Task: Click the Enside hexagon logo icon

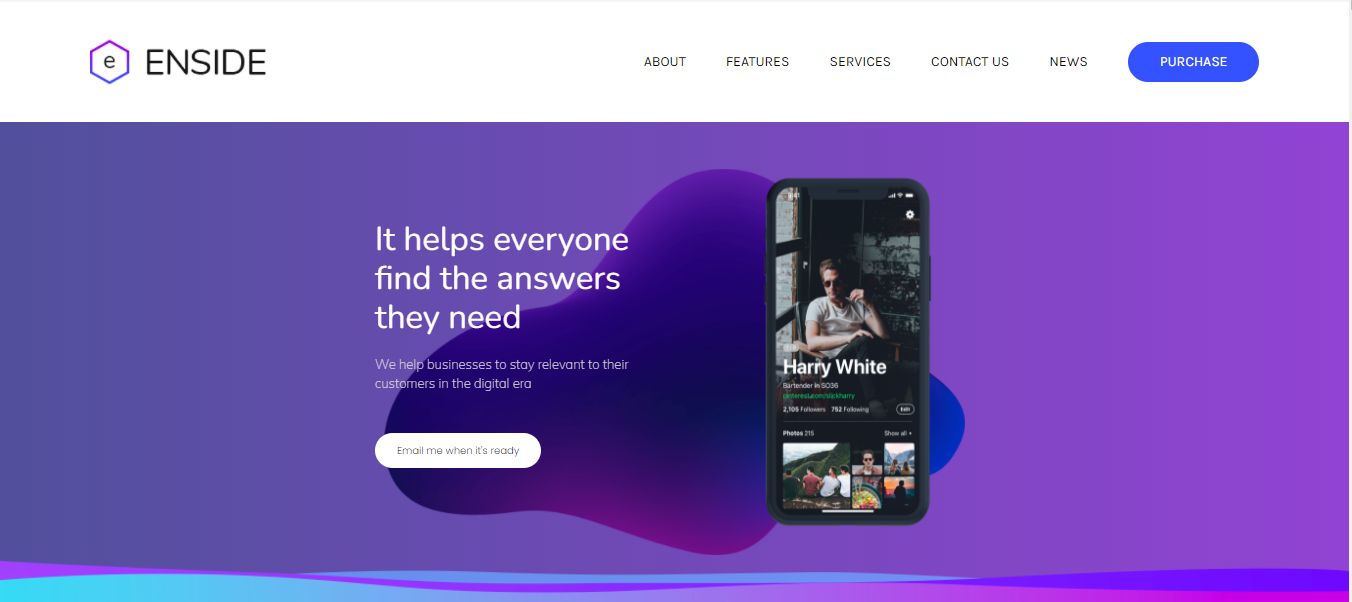Action: click(x=109, y=62)
